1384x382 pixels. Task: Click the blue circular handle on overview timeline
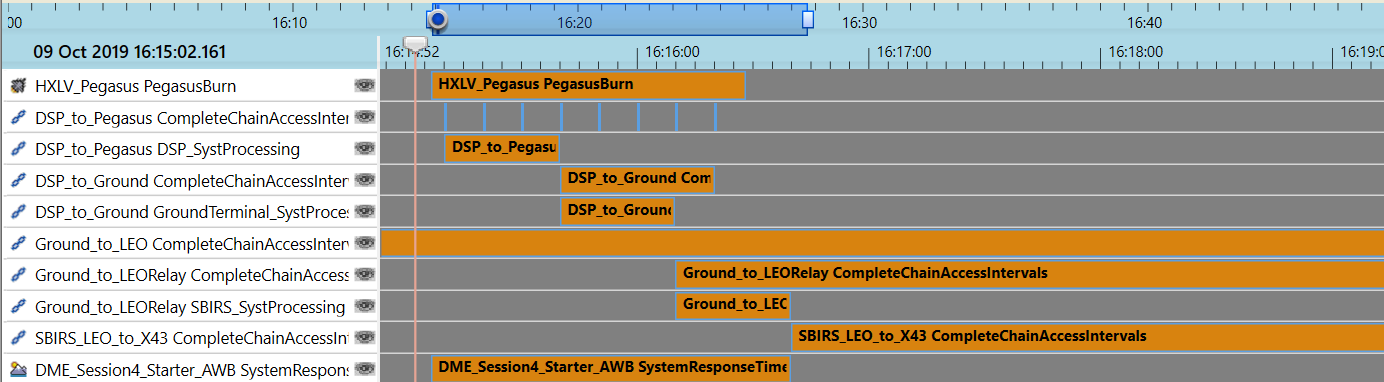(437, 19)
